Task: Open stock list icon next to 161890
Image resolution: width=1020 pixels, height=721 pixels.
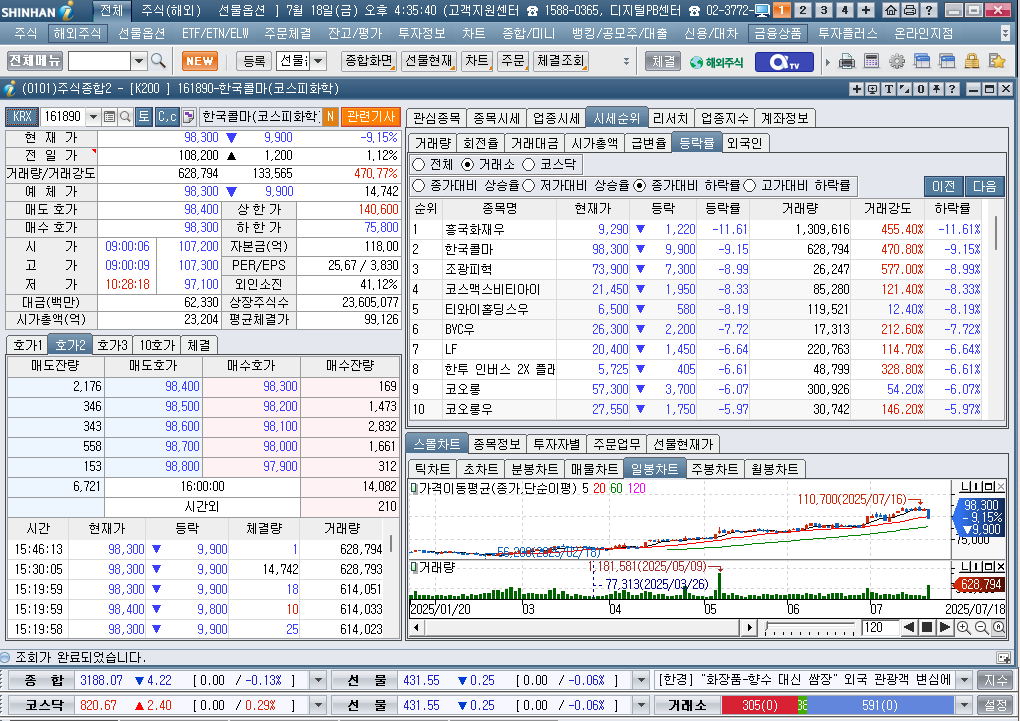Action: click(109, 116)
